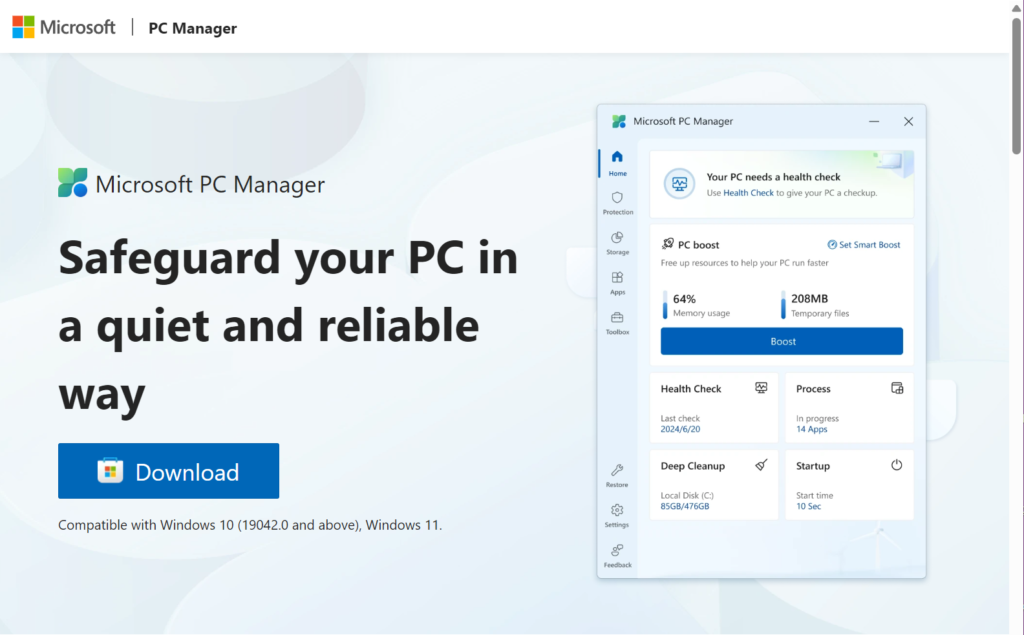Click the Feedback icon in the sidebar
The image size is (1024, 635).
617,550
